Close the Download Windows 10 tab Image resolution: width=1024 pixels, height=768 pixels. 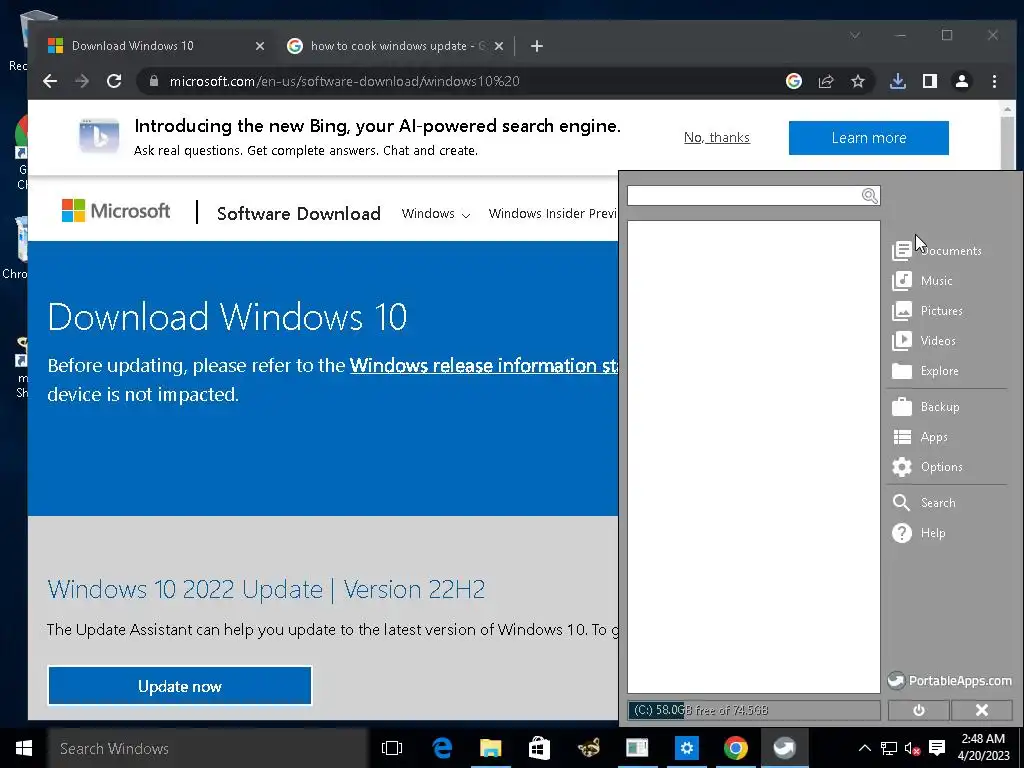[x=259, y=46]
